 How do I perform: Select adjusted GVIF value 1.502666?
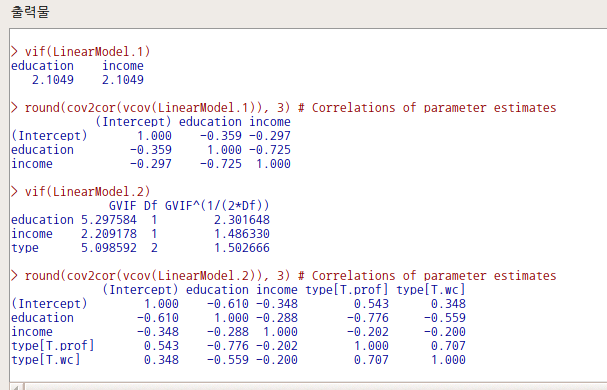click(x=242, y=248)
